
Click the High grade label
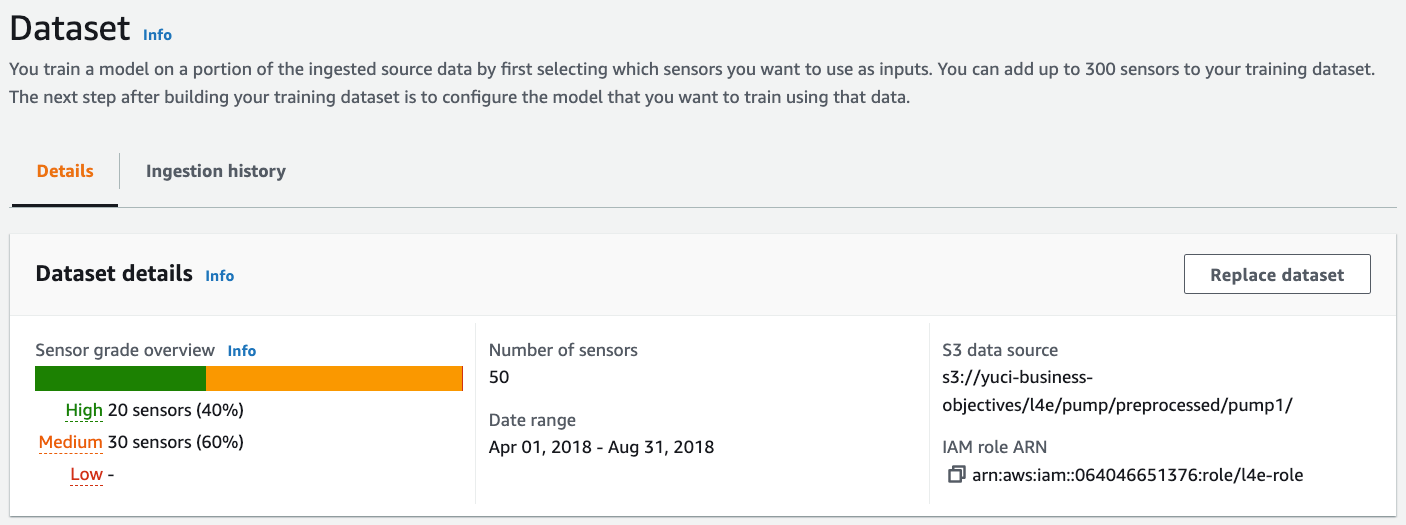84,410
